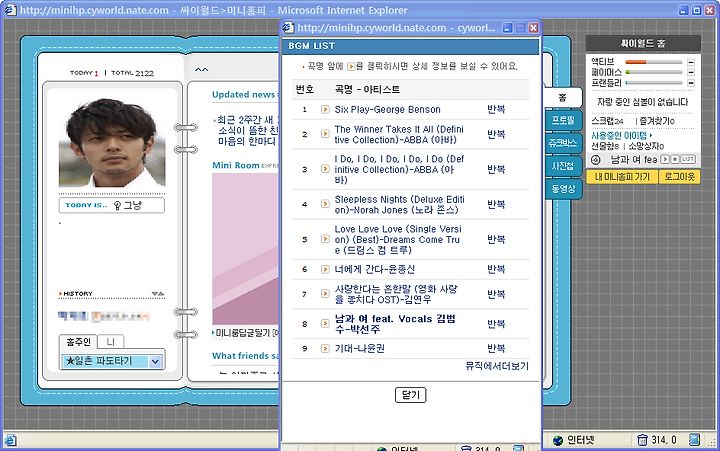
Task: Collapse the 페이머스 meter with minus button
Action: click(691, 73)
